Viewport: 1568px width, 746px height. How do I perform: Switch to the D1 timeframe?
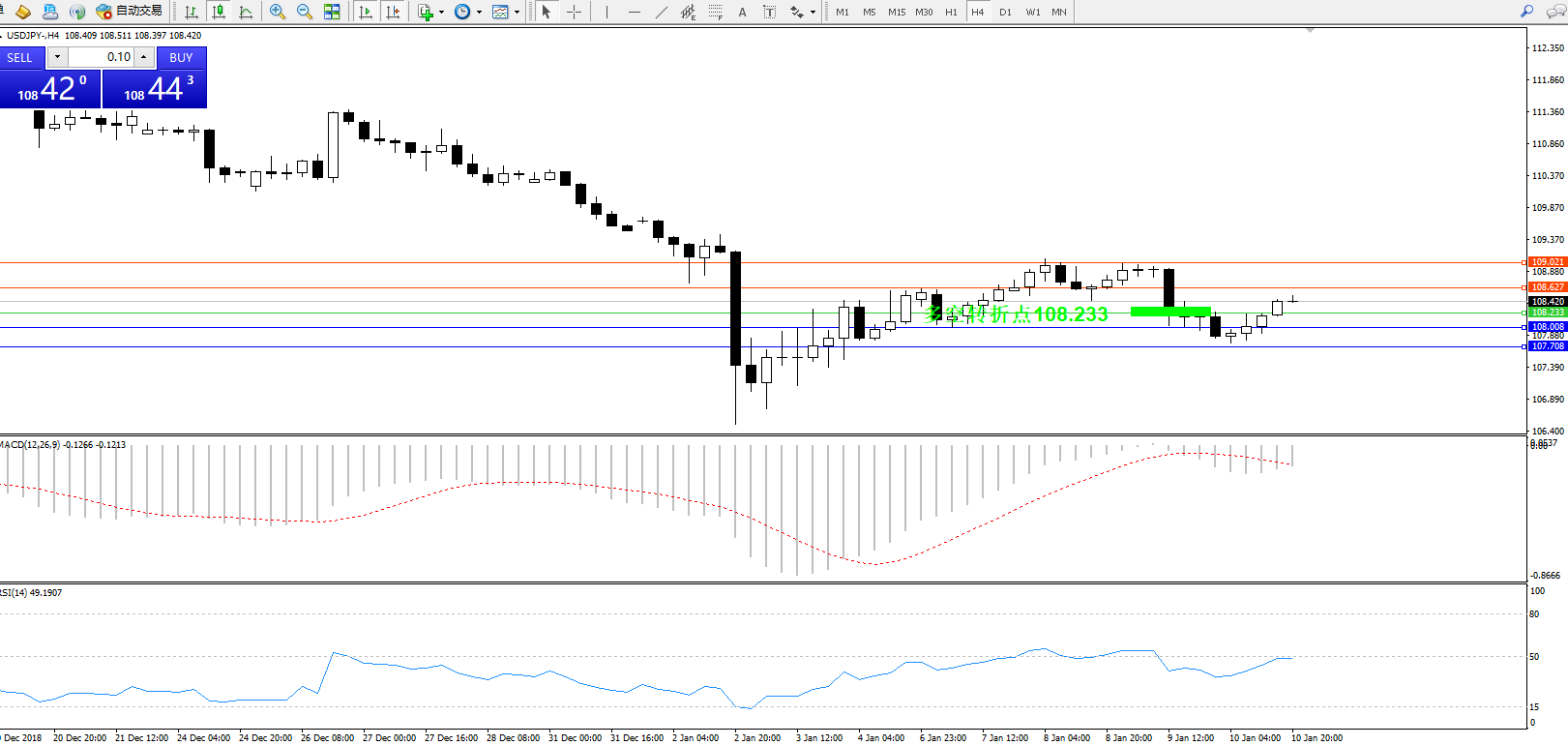click(1005, 12)
